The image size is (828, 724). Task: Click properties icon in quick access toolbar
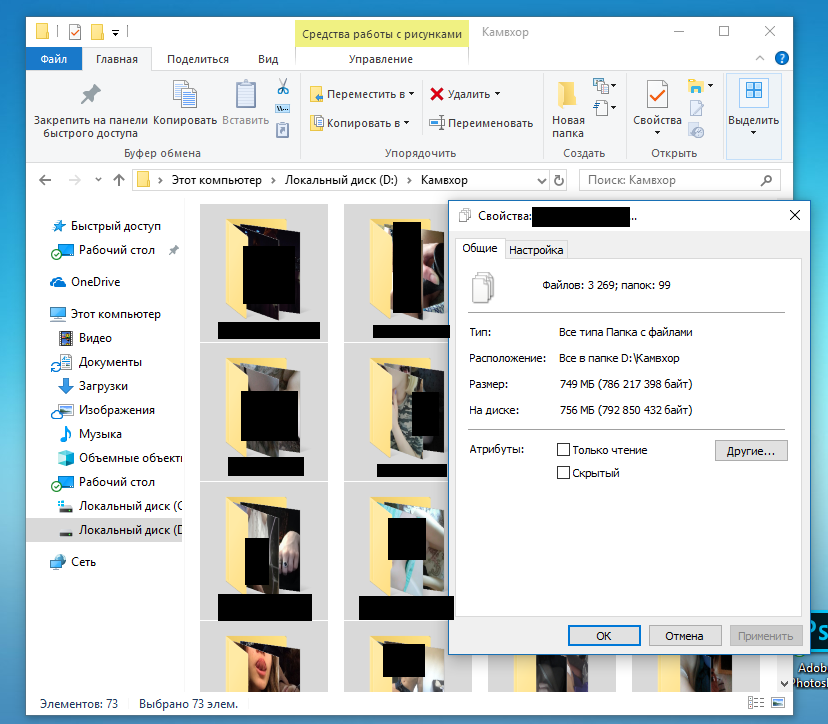pyautogui.click(x=75, y=32)
